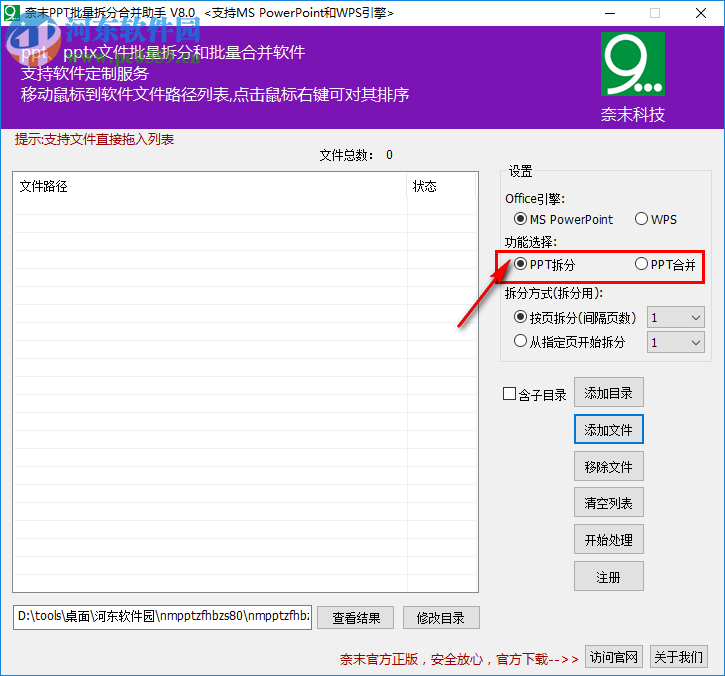Click the 添加目录 button

tap(608, 393)
